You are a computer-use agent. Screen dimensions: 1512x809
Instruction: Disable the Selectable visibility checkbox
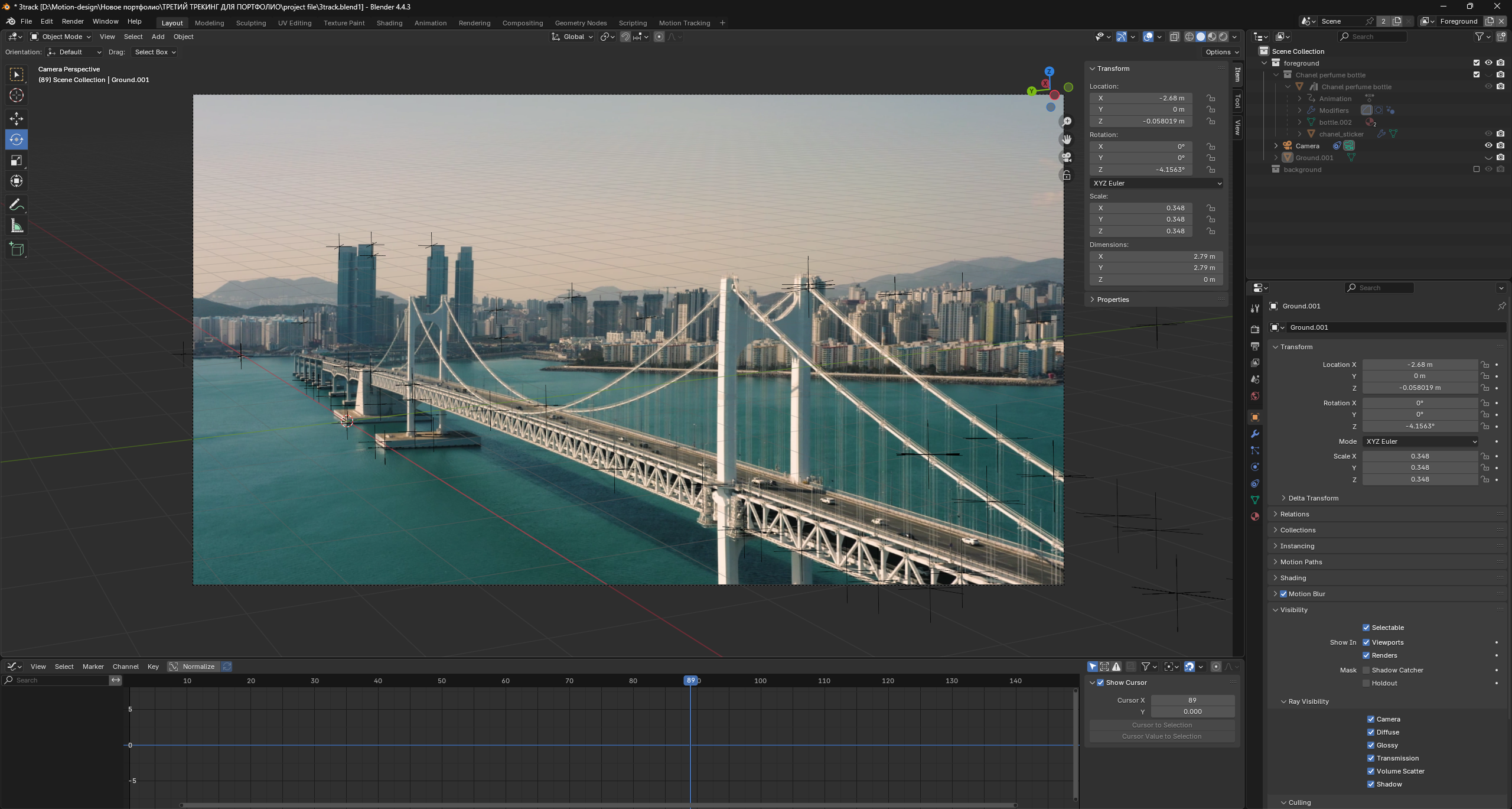pyautogui.click(x=1366, y=628)
